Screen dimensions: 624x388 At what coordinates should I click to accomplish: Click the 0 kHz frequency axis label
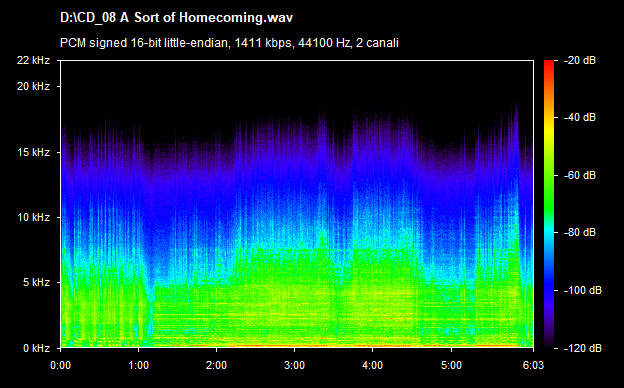pyautogui.click(x=36, y=348)
